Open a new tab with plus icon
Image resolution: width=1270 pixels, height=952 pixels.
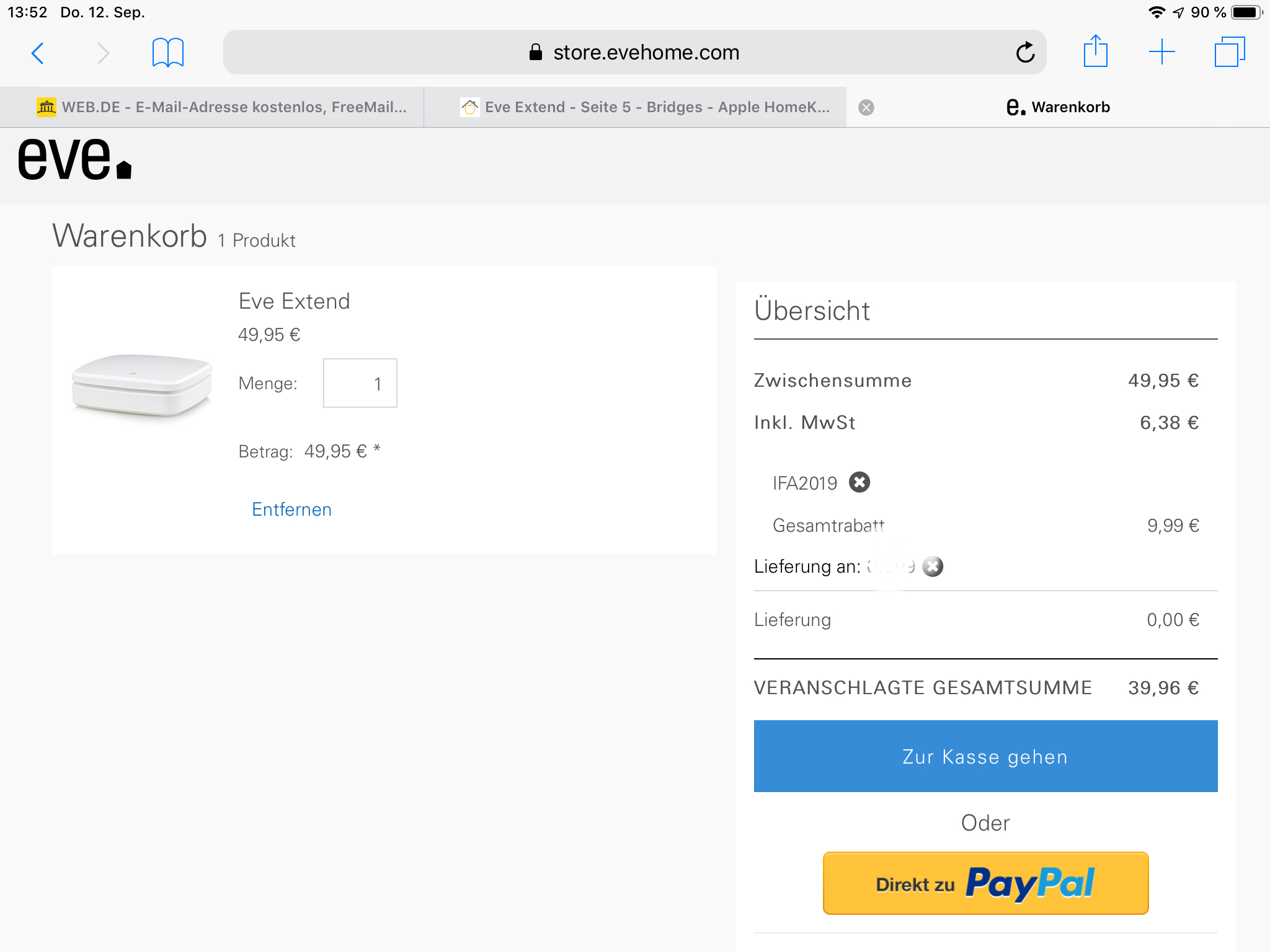tap(1161, 52)
